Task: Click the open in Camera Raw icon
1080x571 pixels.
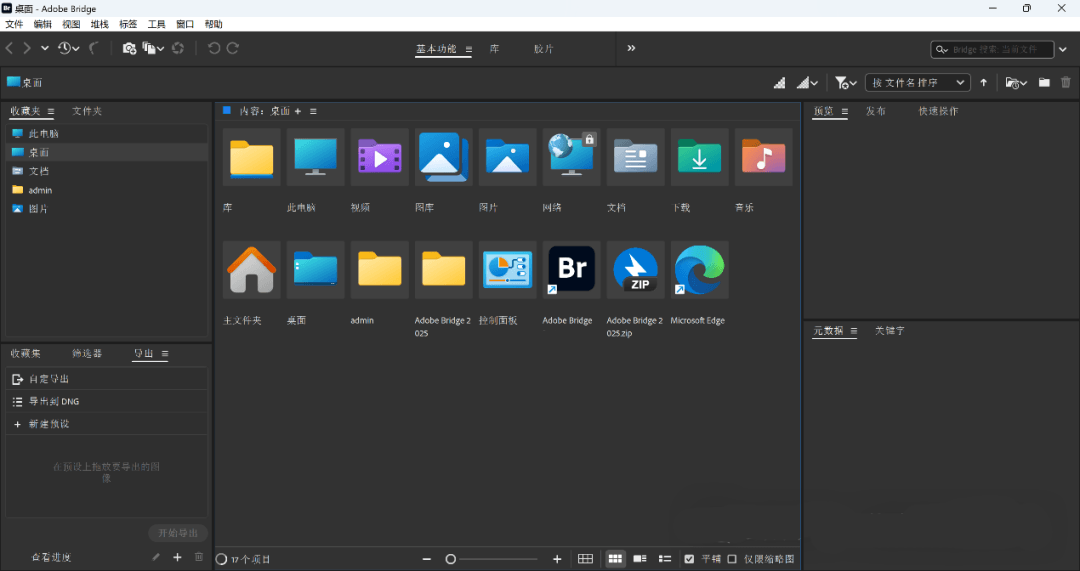Action: click(x=178, y=48)
